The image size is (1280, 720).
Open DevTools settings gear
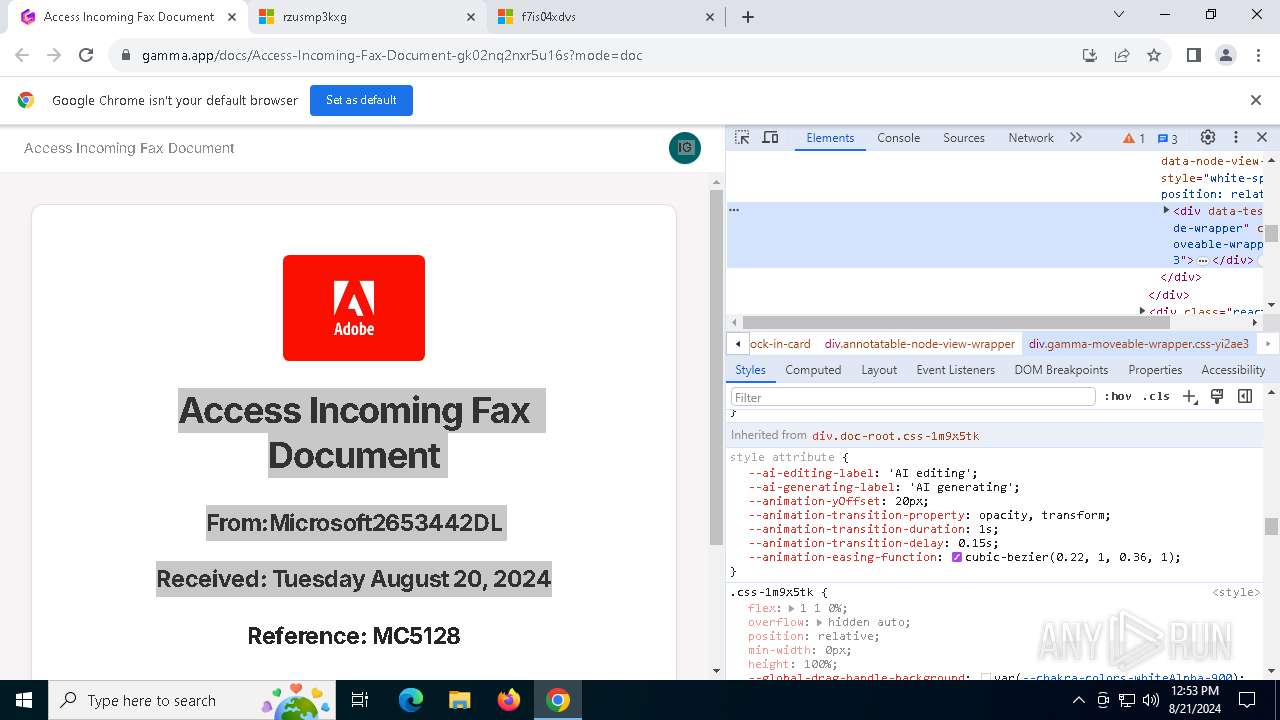tap(1208, 138)
